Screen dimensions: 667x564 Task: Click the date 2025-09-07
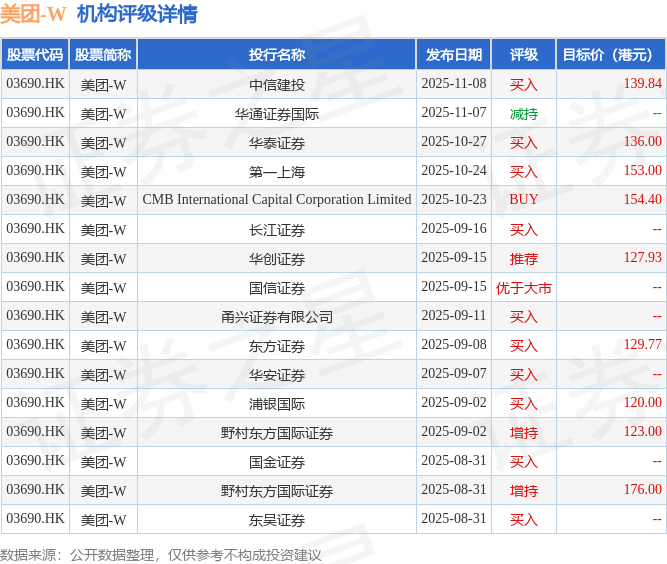[454, 373]
